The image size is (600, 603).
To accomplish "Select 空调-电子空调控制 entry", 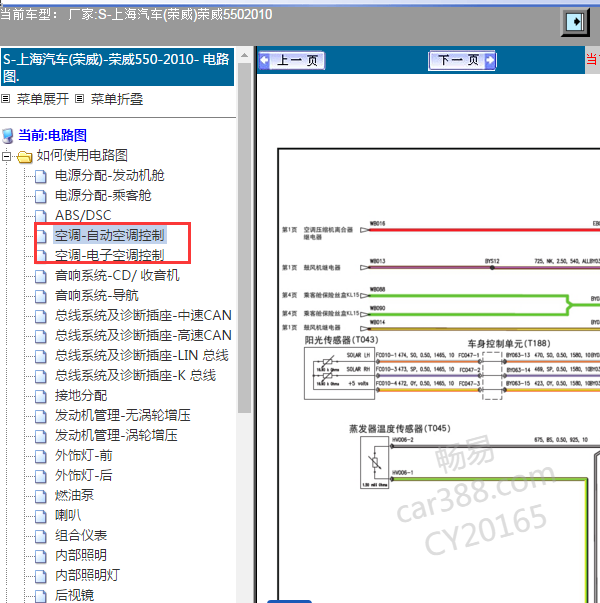I will (x=110, y=255).
